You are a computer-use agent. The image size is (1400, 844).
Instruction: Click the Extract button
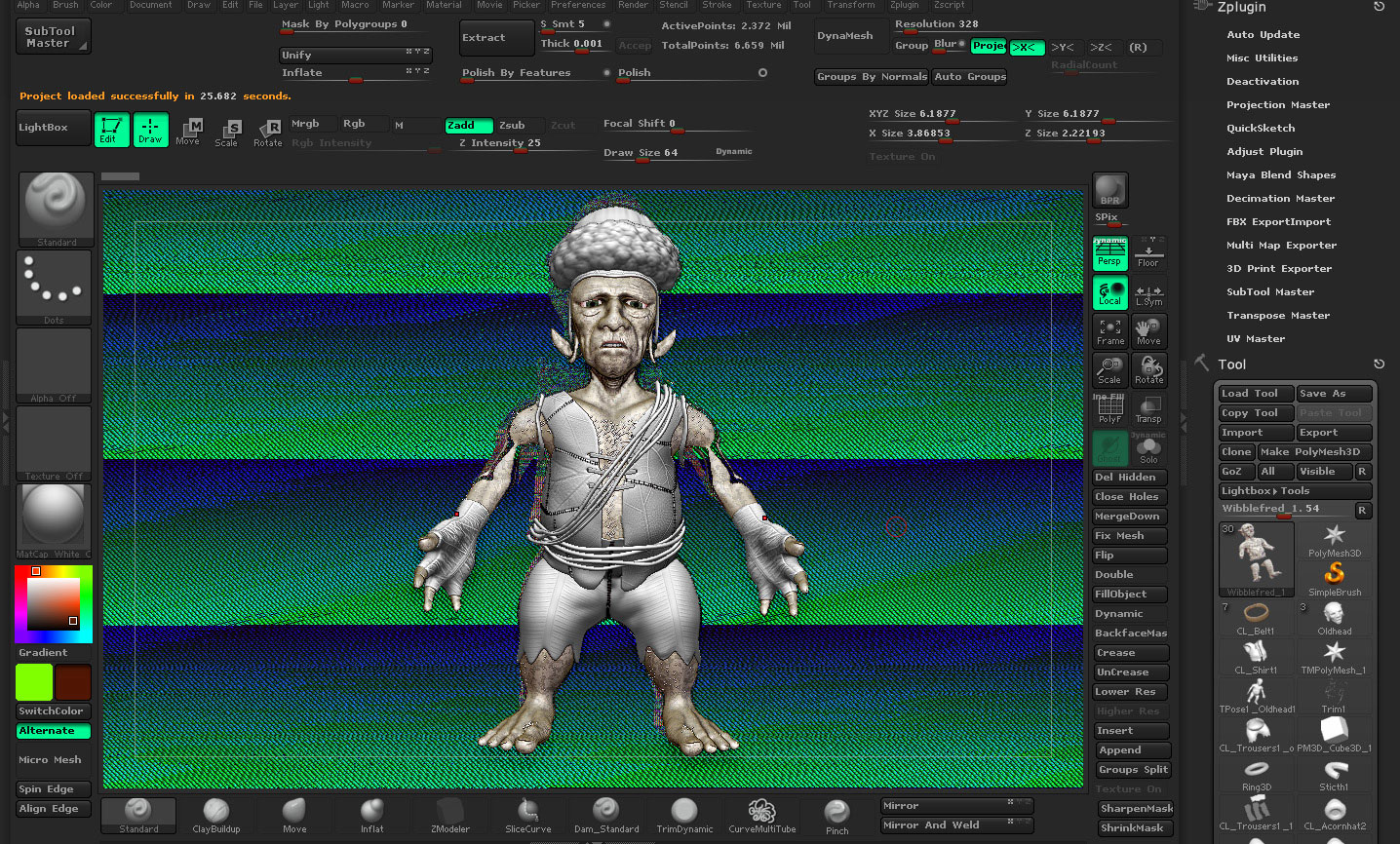(x=496, y=38)
